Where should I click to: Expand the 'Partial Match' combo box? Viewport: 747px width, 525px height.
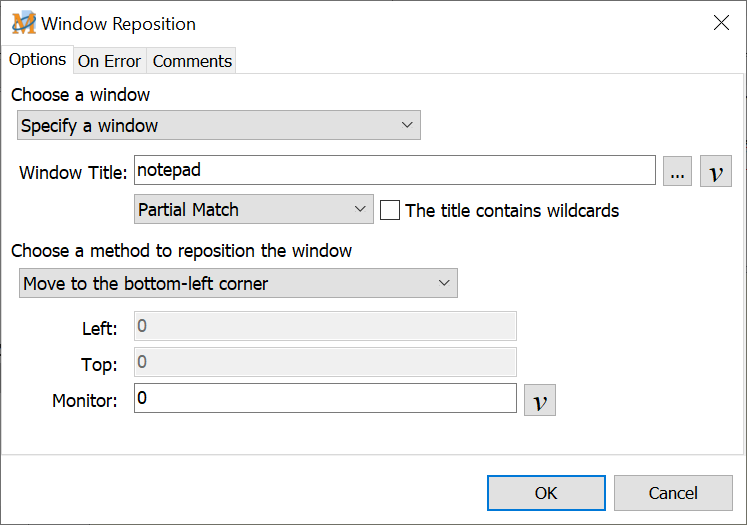click(x=253, y=210)
